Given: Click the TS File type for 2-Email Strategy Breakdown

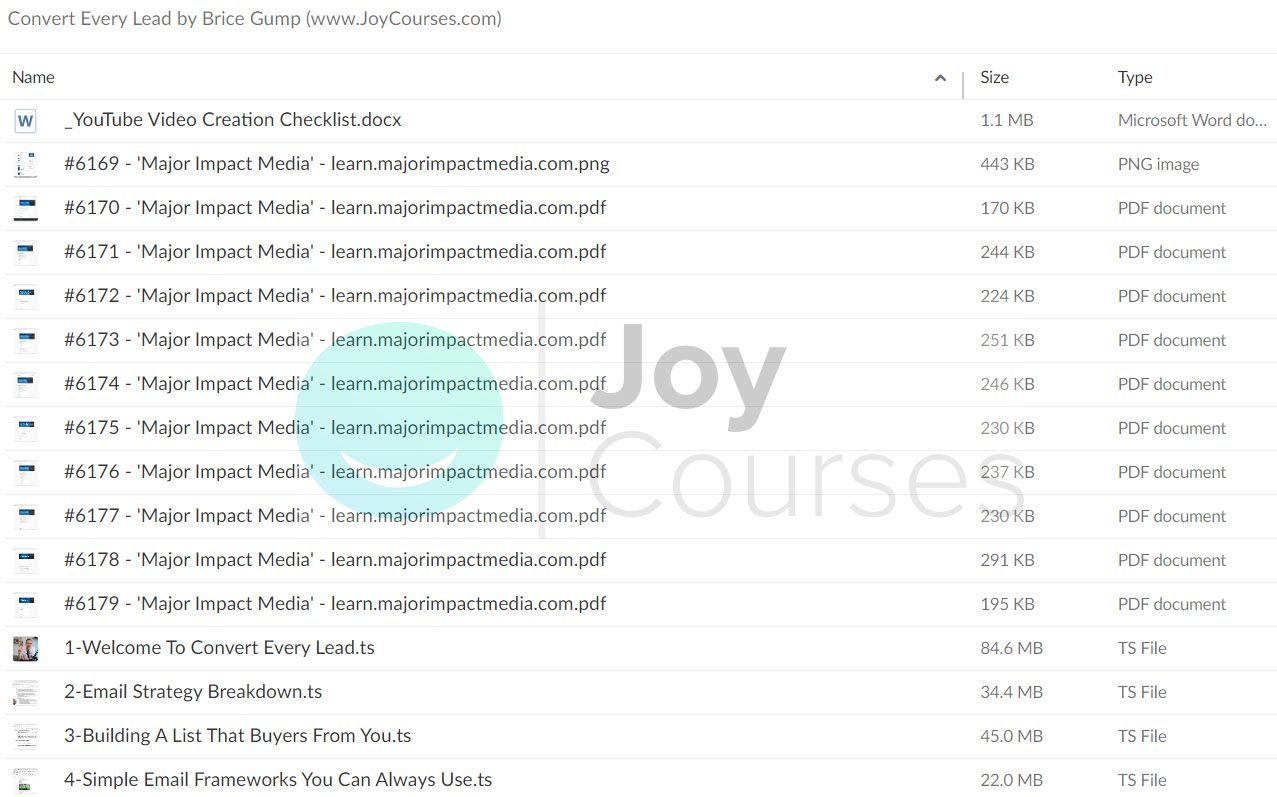Looking at the screenshot, I should point(1143,692).
